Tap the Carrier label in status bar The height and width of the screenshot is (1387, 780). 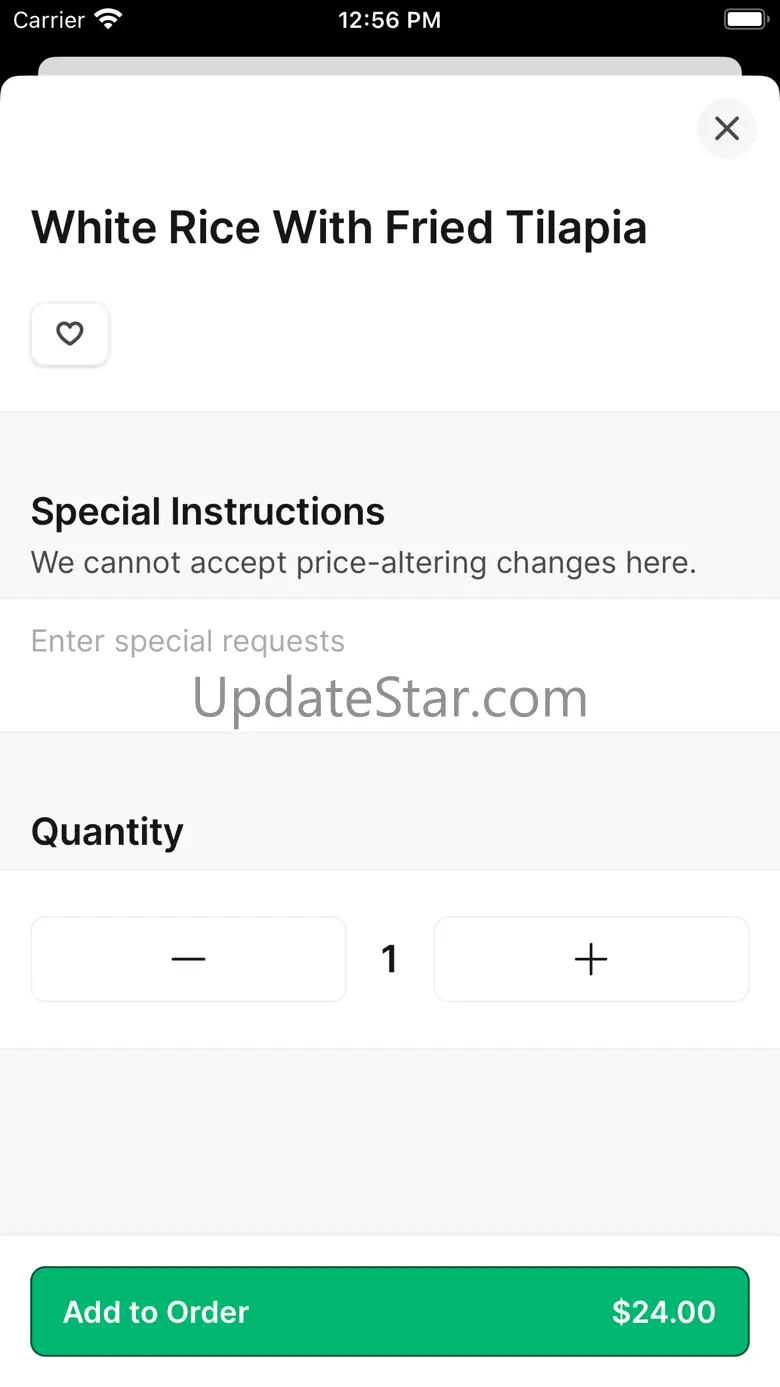coord(48,20)
